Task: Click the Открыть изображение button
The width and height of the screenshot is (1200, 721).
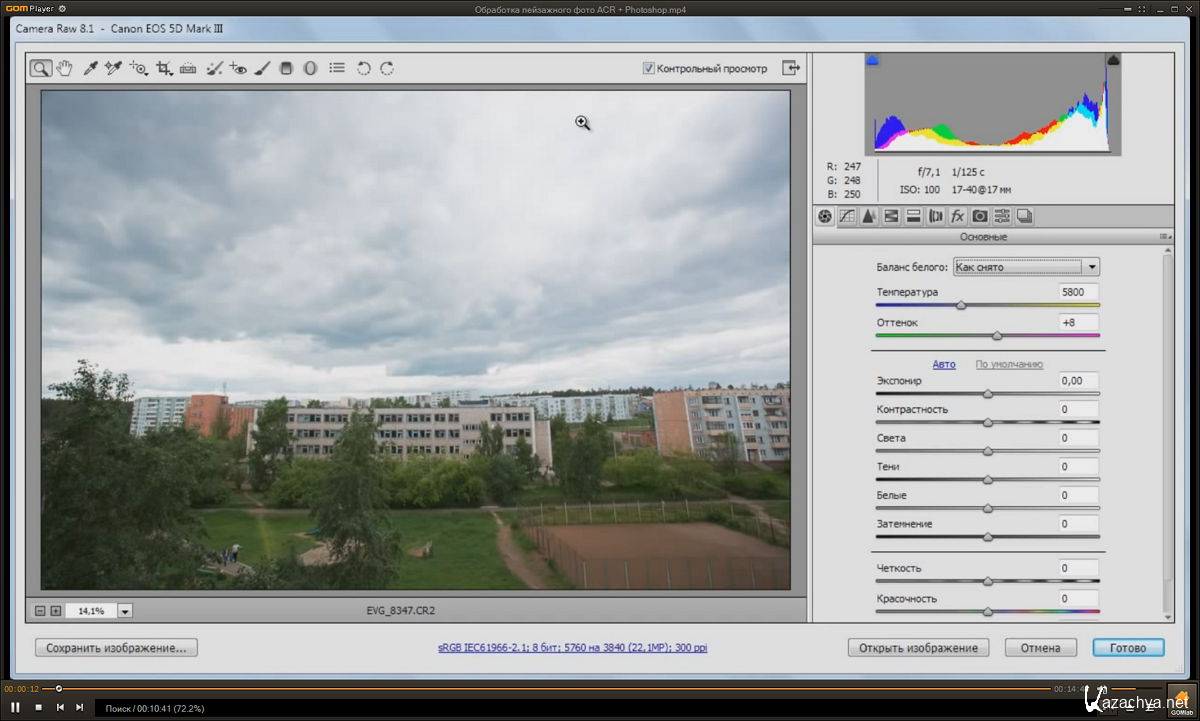Action: (918, 648)
